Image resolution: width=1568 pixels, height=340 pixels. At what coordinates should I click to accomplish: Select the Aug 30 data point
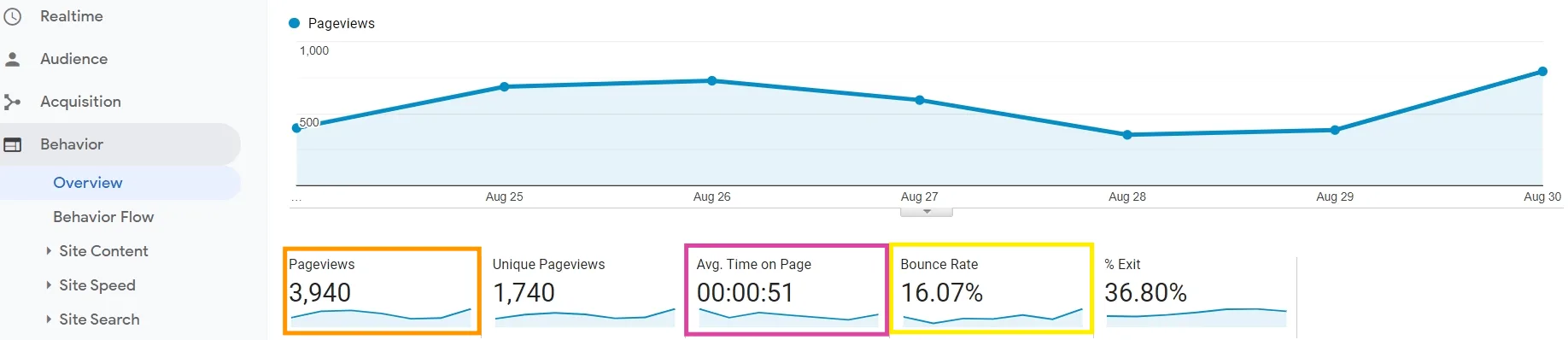pos(1542,72)
